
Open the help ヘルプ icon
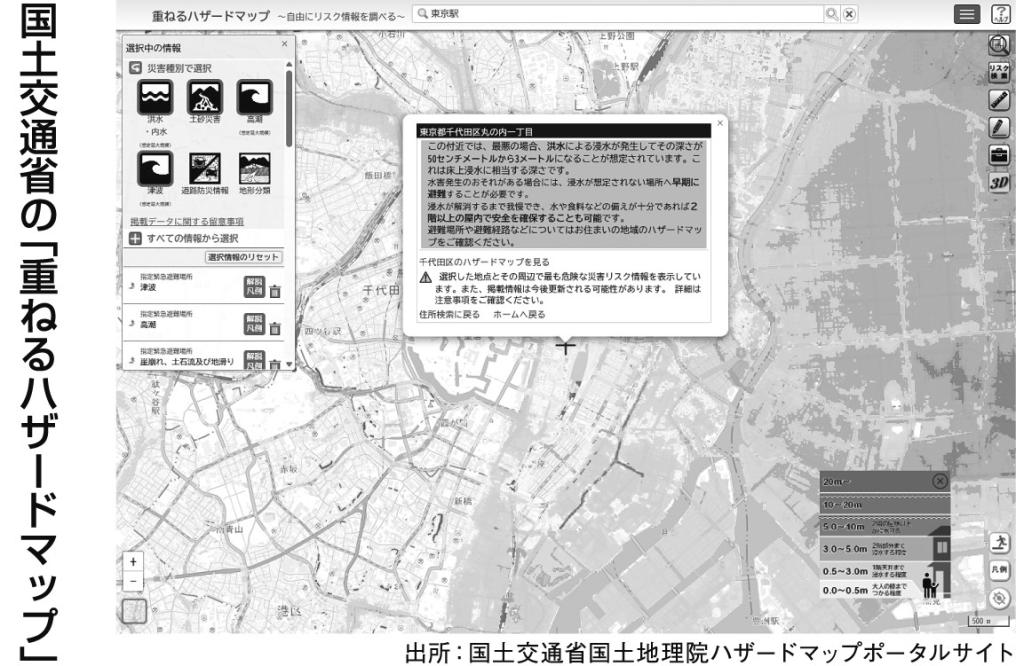click(1000, 16)
